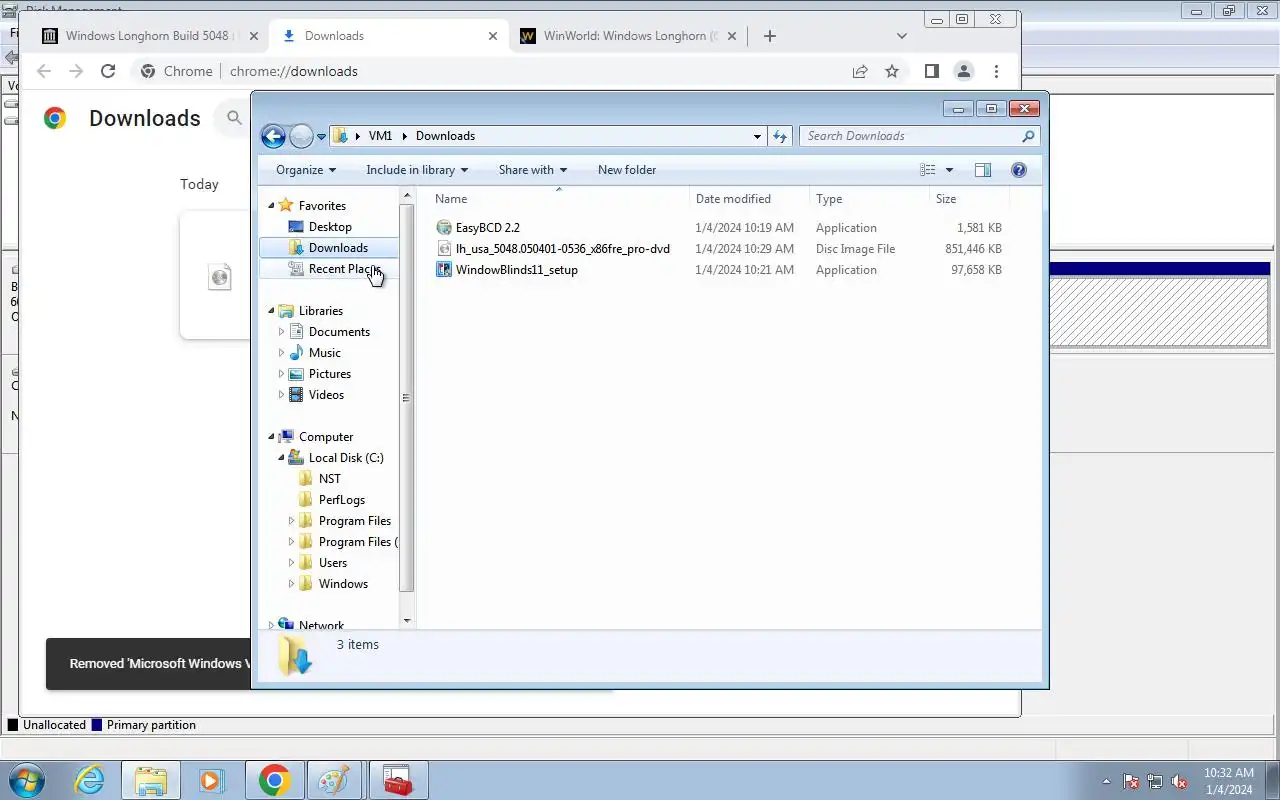Select the WindowBlinds11_setup file
Screen dimensions: 1280x800
[x=517, y=270]
